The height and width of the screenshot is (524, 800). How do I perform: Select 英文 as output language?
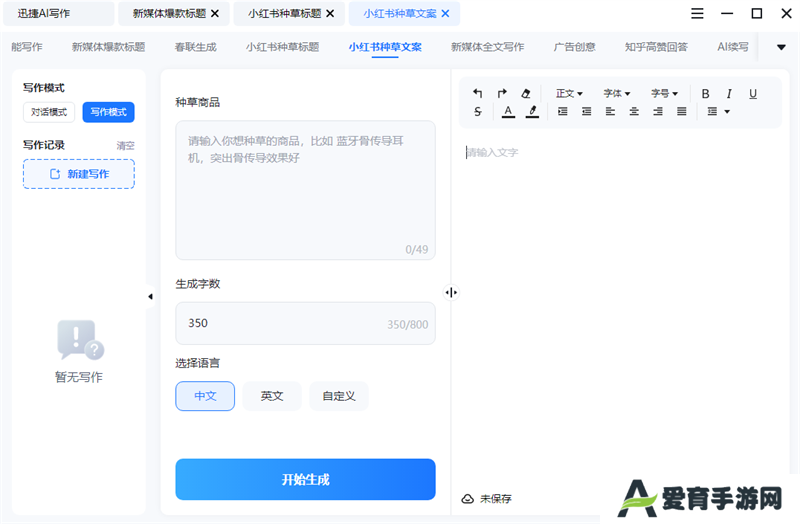[x=272, y=396]
